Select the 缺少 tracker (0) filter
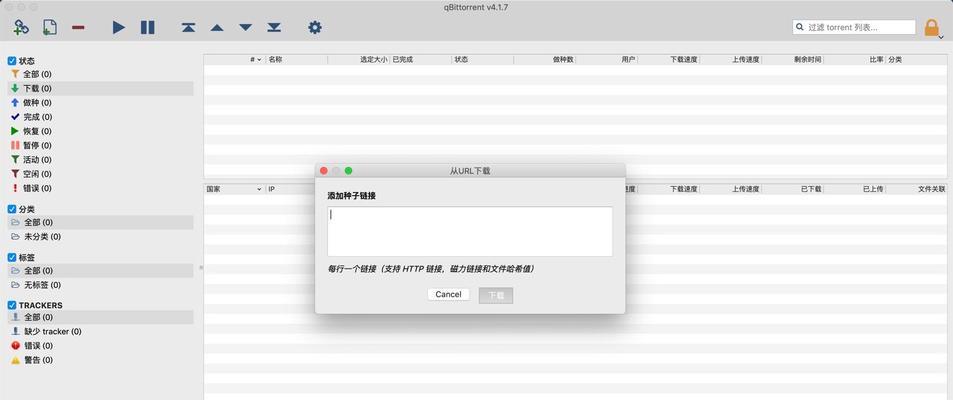 [x=100, y=331]
